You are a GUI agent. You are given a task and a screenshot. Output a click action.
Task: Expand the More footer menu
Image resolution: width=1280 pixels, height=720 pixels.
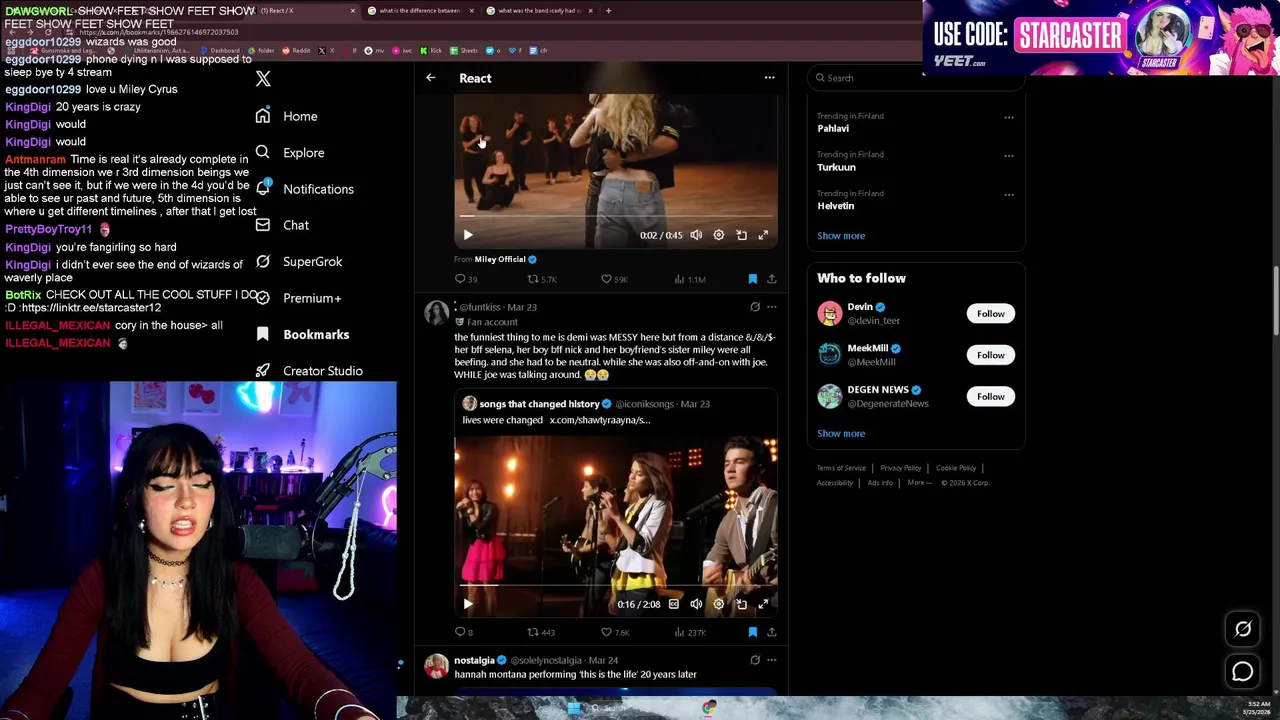click(917, 483)
